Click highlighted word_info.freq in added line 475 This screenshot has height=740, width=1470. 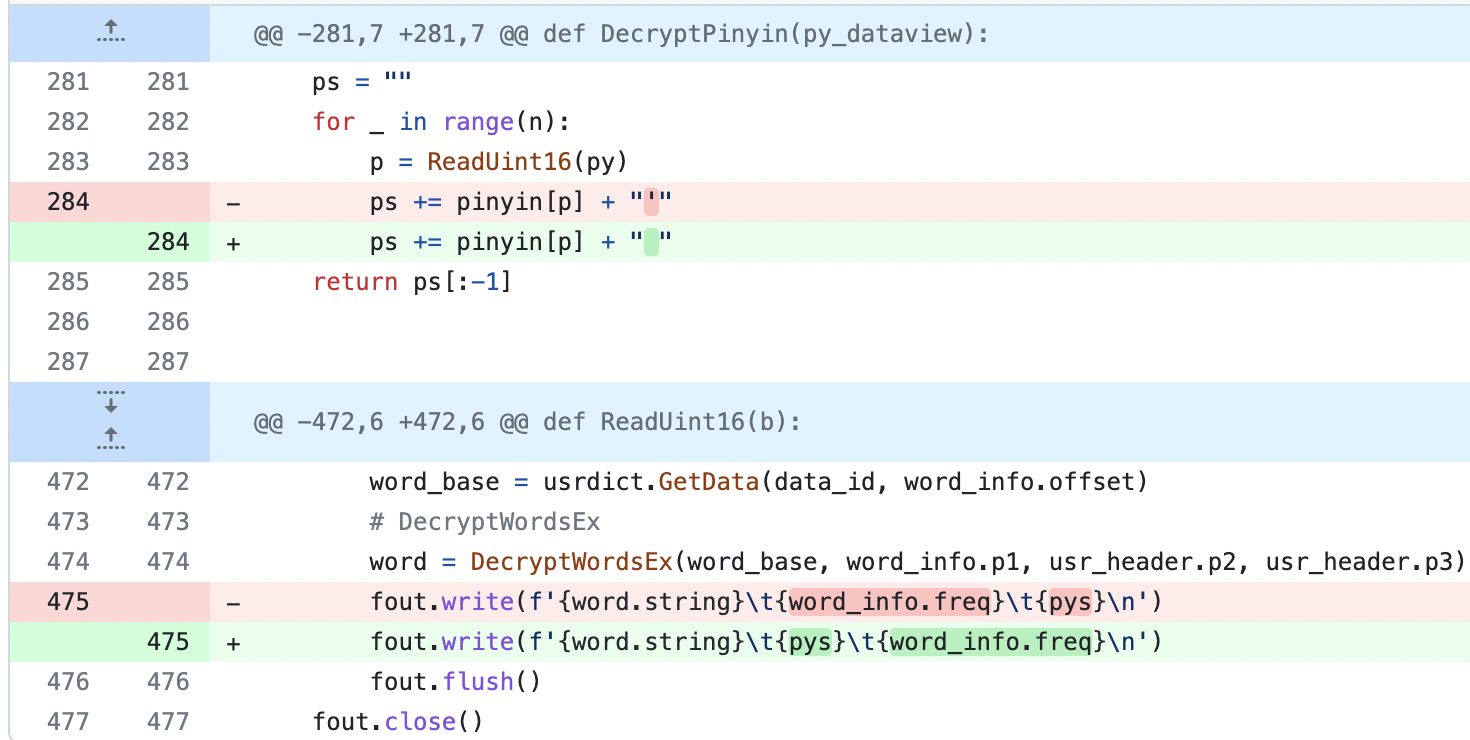[989, 642]
